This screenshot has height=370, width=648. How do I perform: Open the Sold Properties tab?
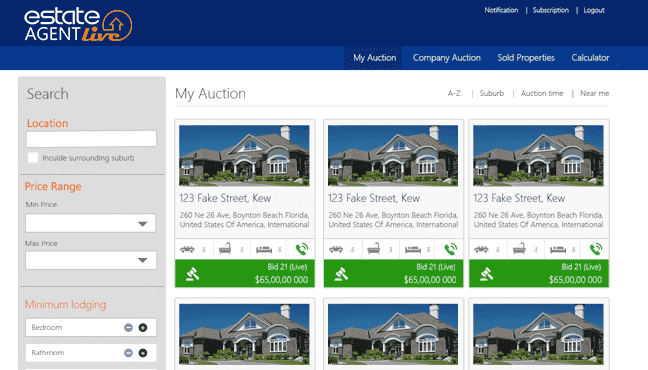point(526,58)
